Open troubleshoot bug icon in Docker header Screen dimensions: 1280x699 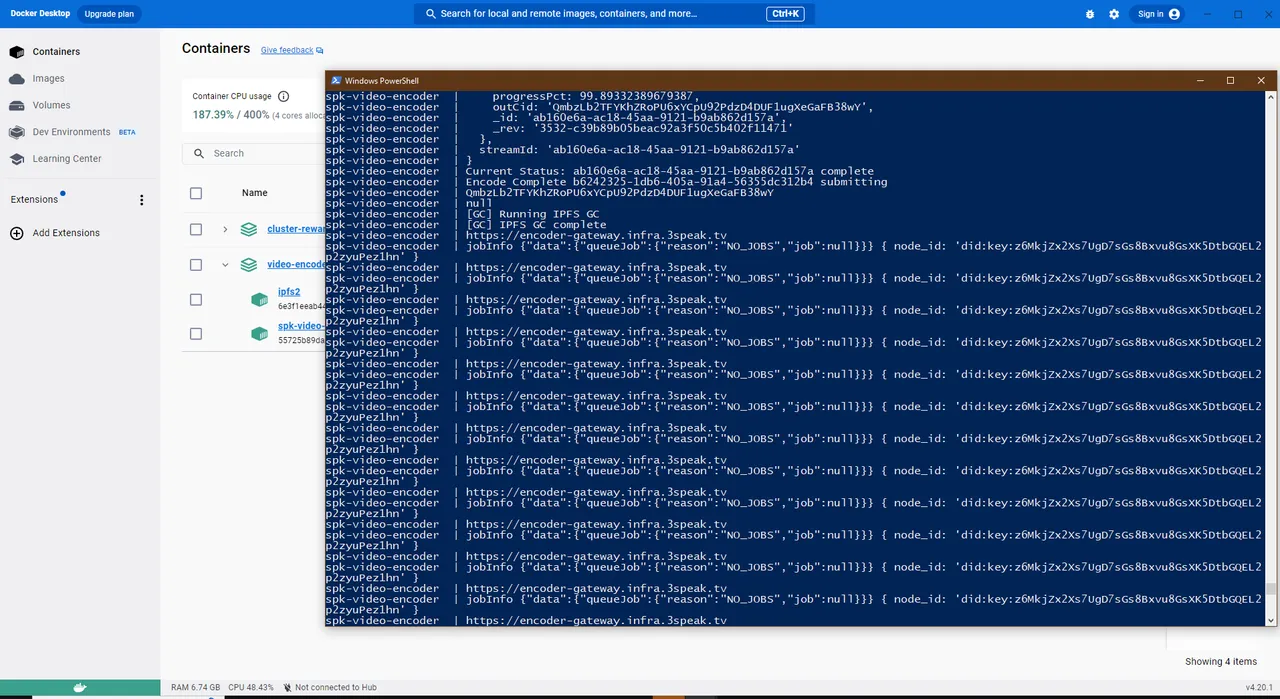(1090, 14)
